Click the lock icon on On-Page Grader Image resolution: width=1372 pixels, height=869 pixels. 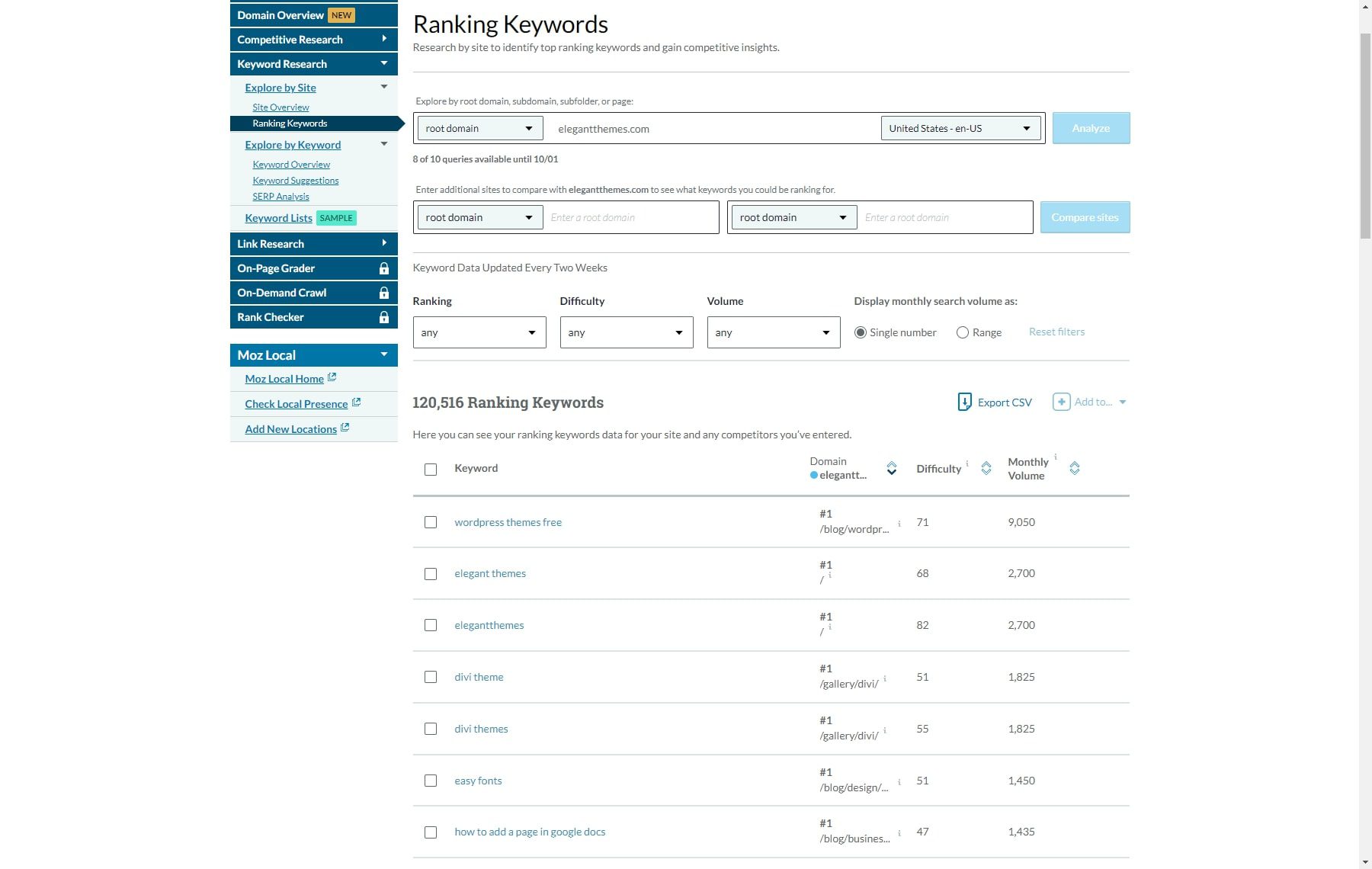pos(383,268)
